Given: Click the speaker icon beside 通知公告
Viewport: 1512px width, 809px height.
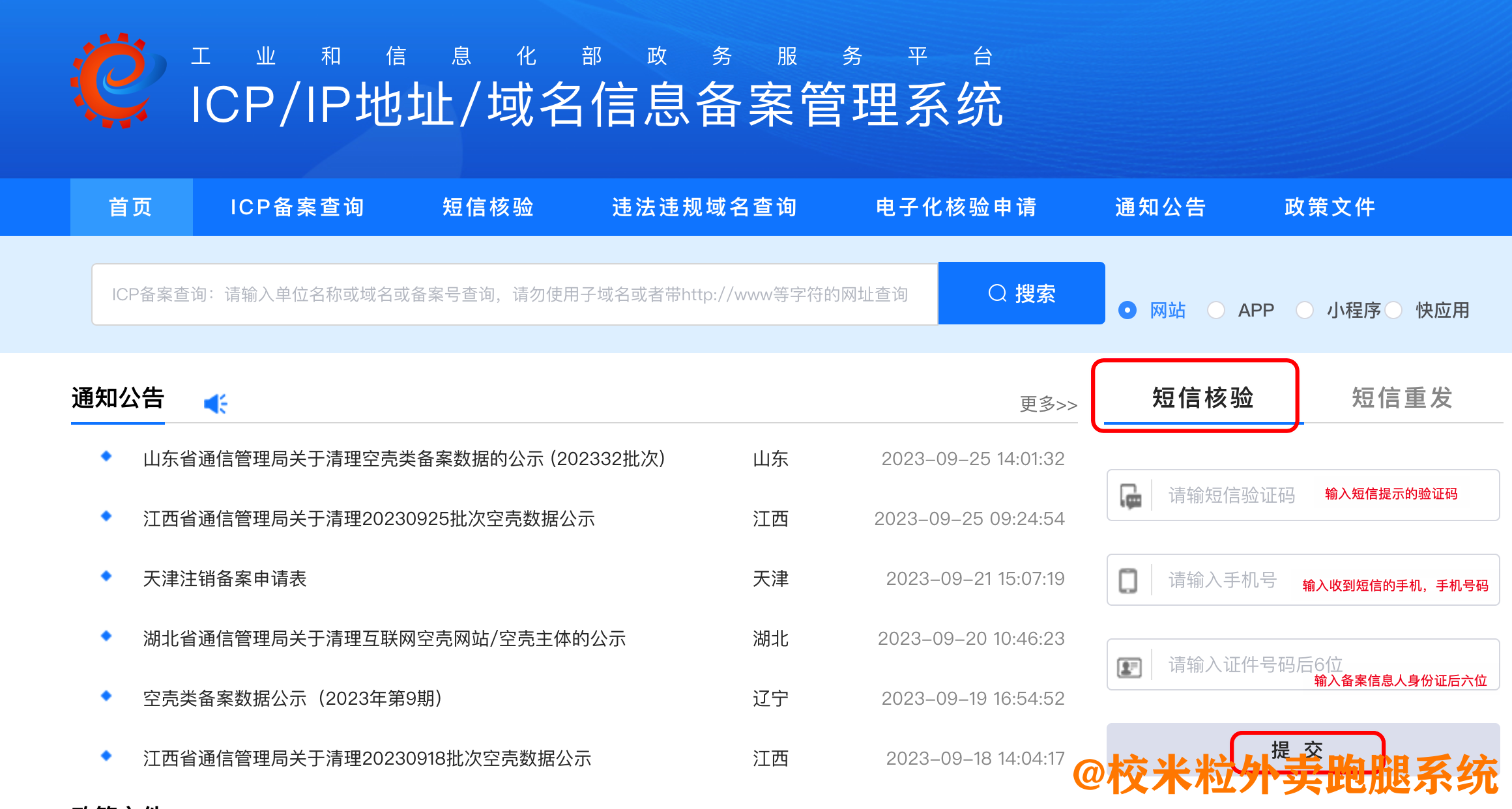Looking at the screenshot, I should click(x=216, y=402).
